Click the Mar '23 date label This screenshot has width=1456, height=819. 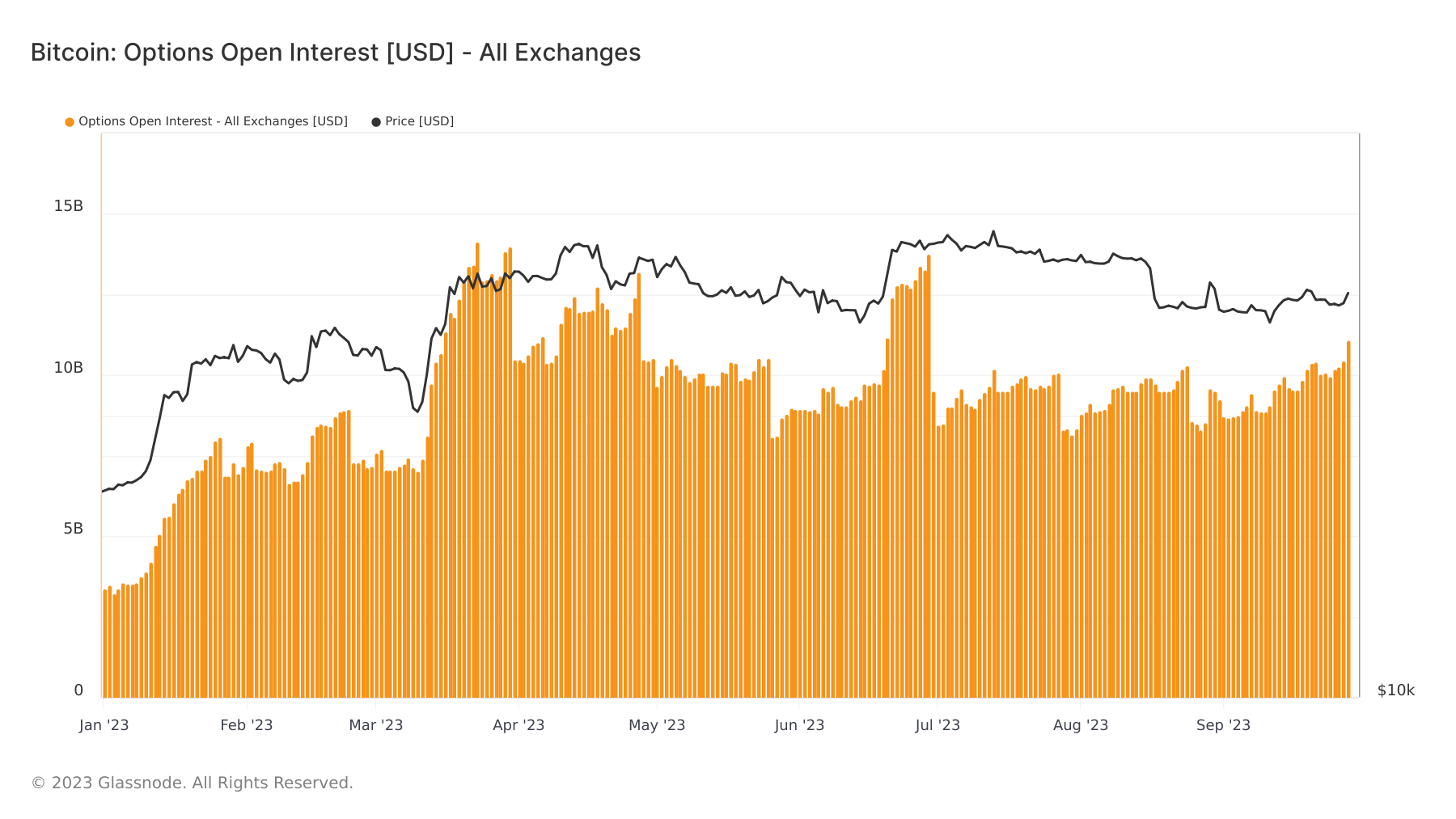(375, 725)
